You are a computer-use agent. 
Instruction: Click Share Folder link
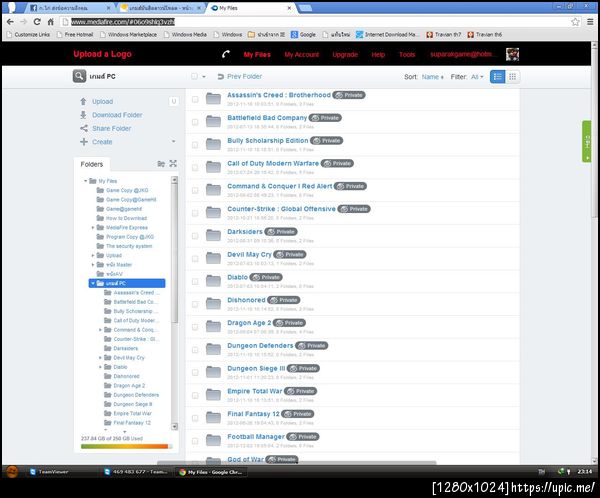(111, 128)
